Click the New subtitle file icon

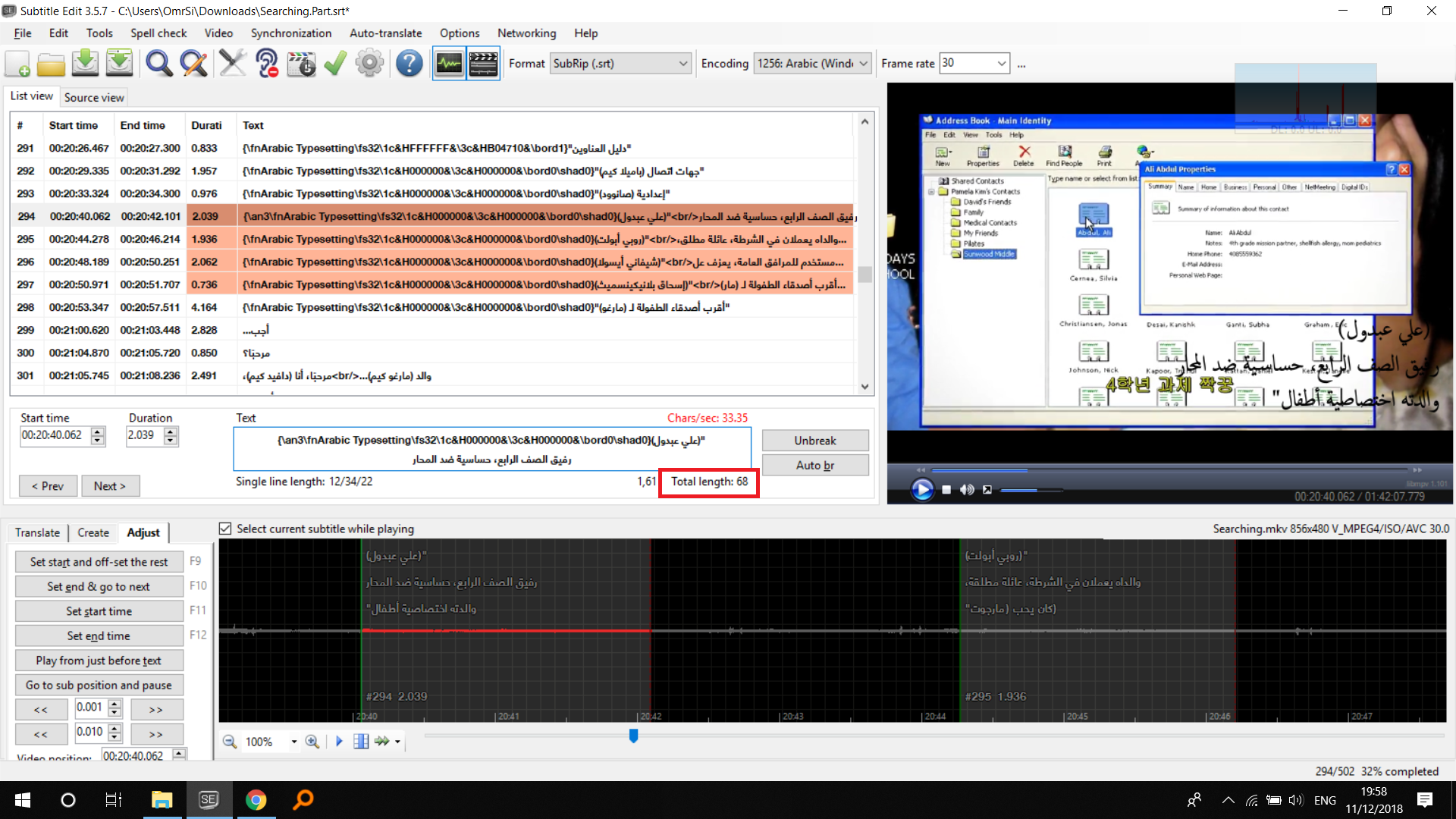[x=17, y=64]
